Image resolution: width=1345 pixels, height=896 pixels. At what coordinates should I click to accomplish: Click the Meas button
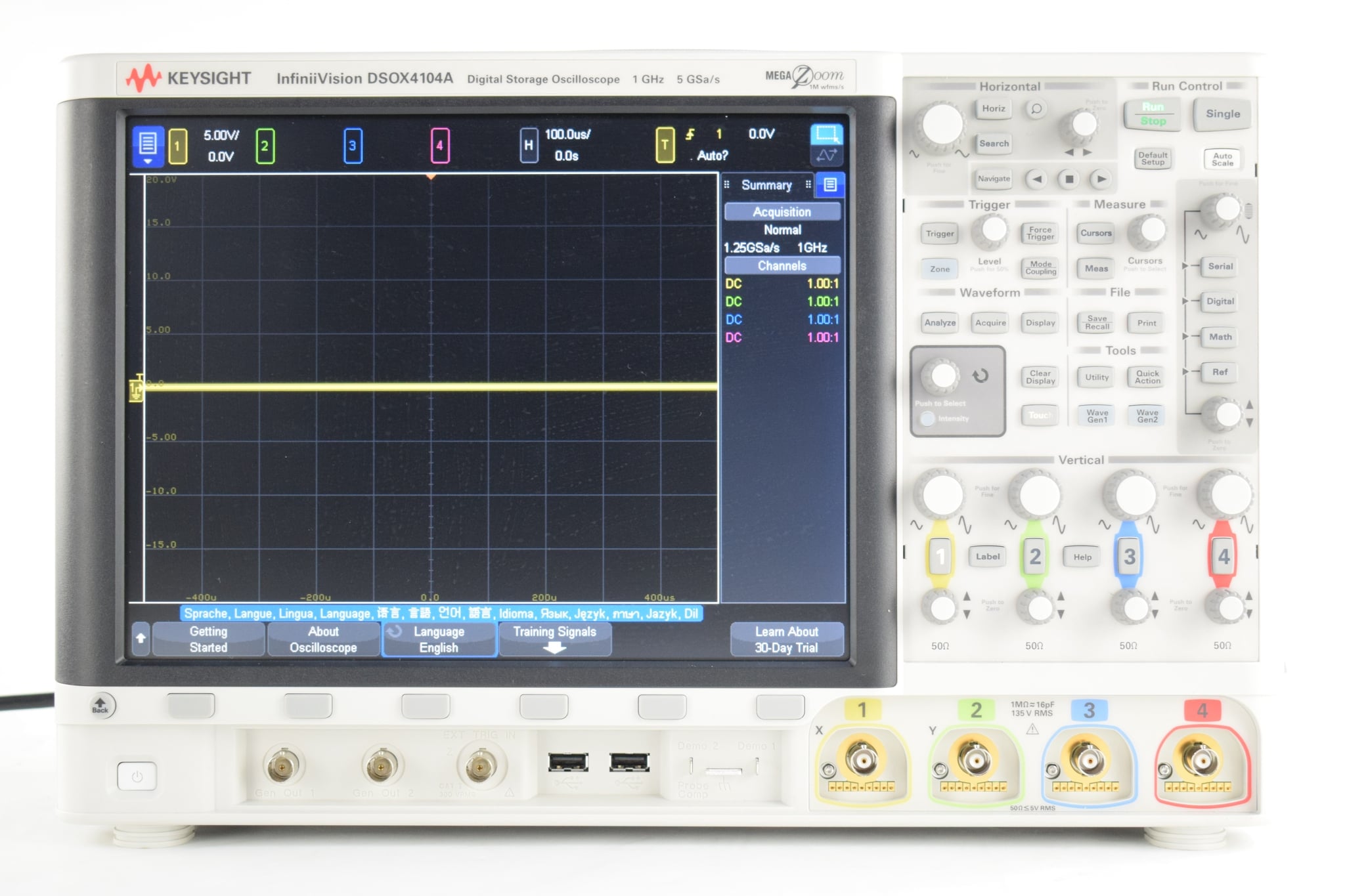point(1097,268)
